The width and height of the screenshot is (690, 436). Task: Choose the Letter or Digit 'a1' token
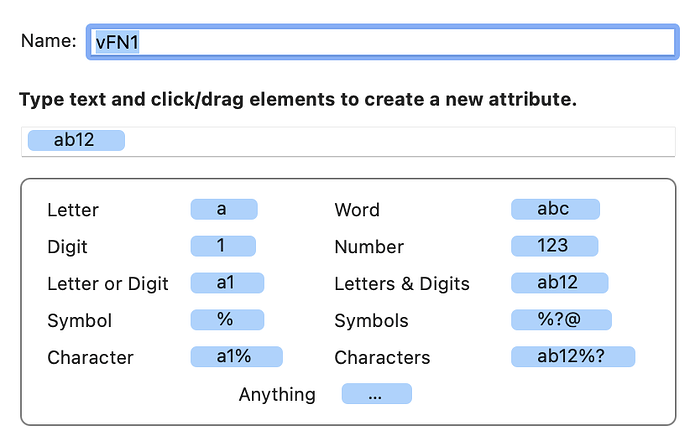[227, 283]
